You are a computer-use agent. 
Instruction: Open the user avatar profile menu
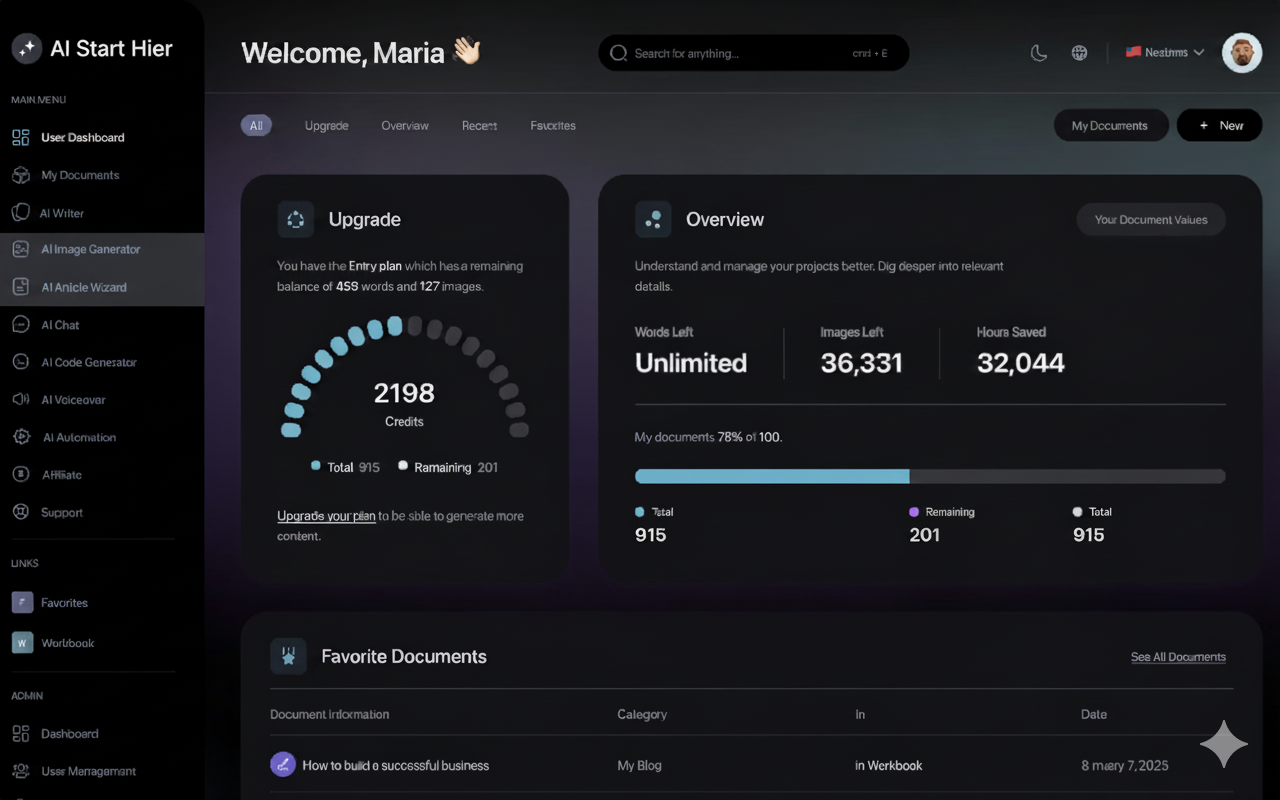coord(1242,53)
